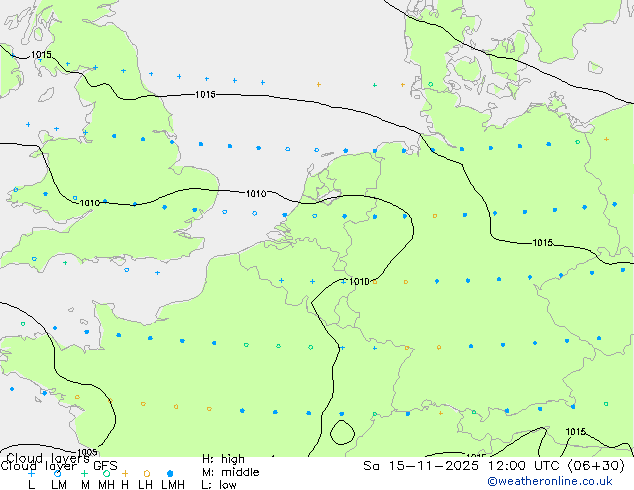Click the orange plus legend symbol for H
The image size is (634, 490).
[x=125, y=473]
